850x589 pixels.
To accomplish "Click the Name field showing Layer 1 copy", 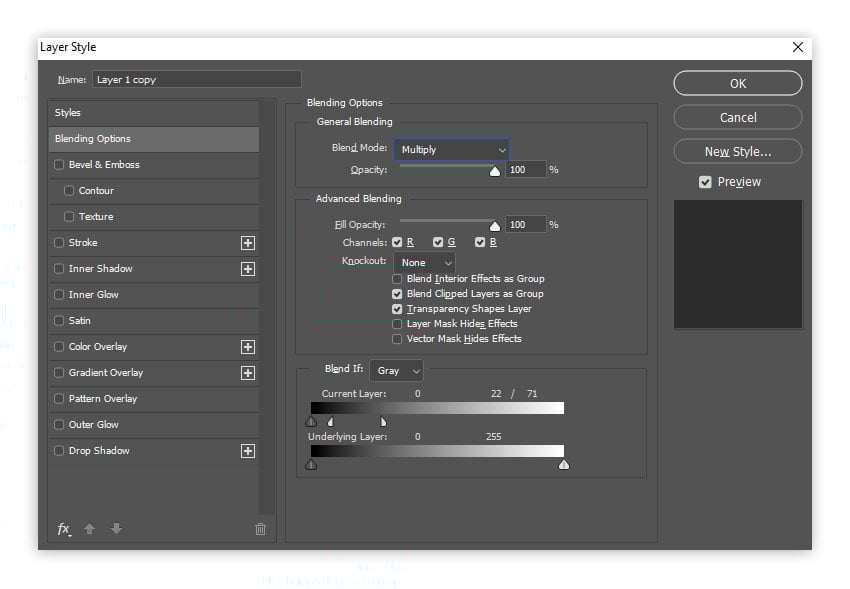I will [196, 79].
